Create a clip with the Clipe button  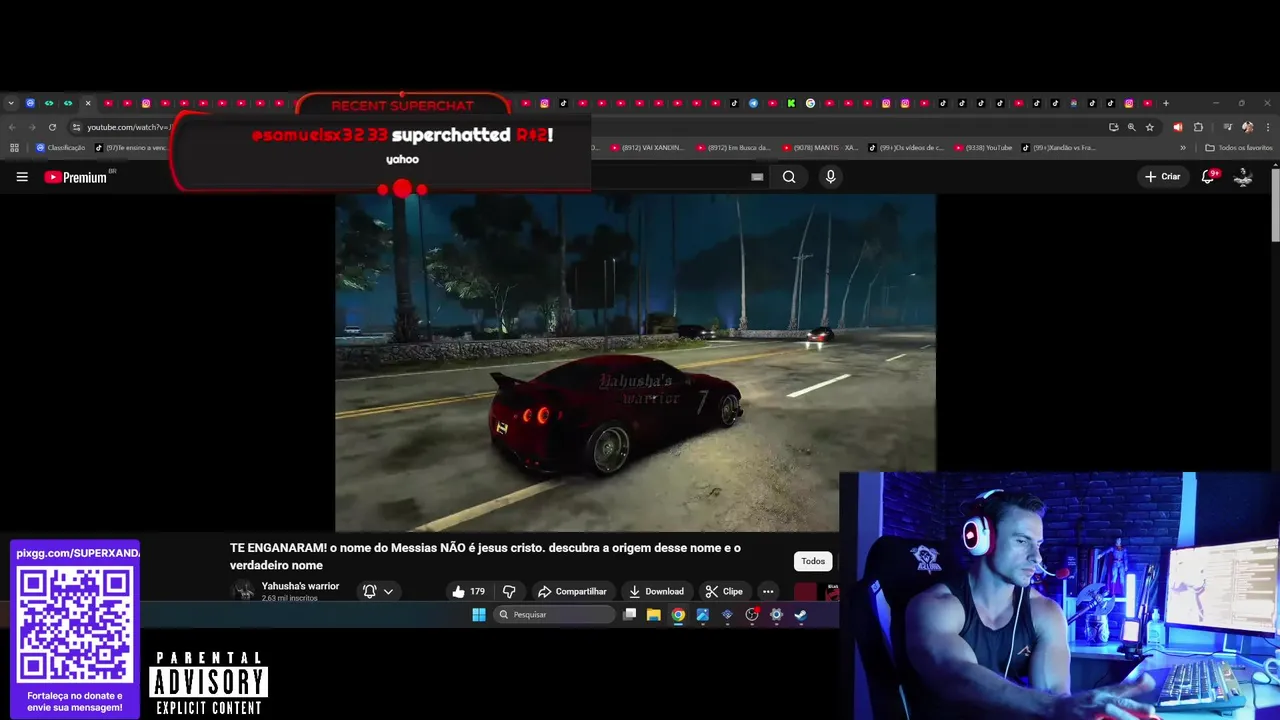(x=723, y=591)
